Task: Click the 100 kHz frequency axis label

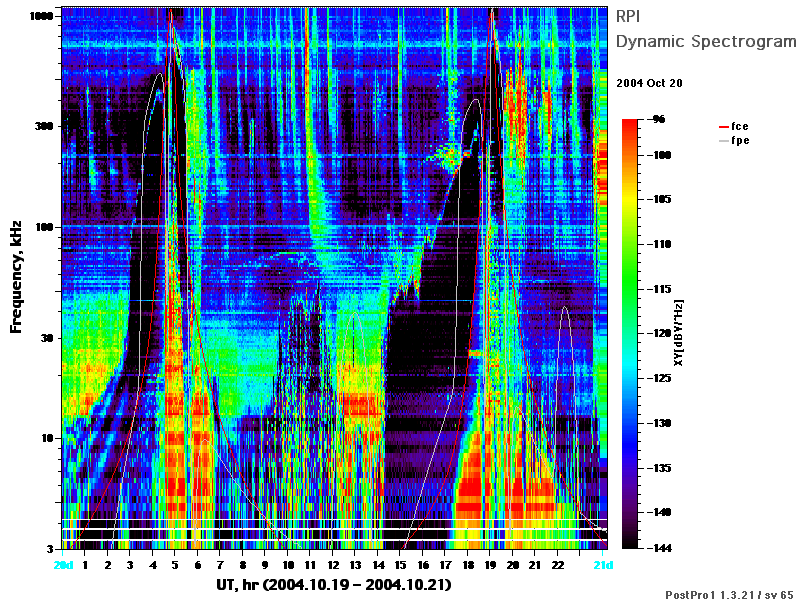Action: pyautogui.click(x=44, y=227)
